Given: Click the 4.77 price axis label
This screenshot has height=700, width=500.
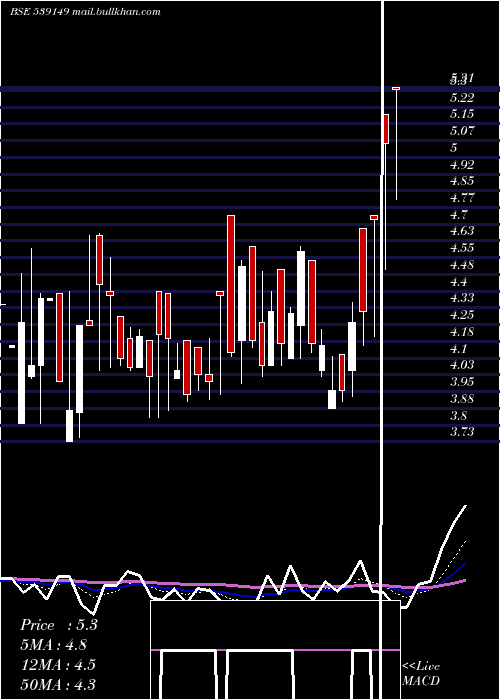Looking at the screenshot, I should click(462, 197).
